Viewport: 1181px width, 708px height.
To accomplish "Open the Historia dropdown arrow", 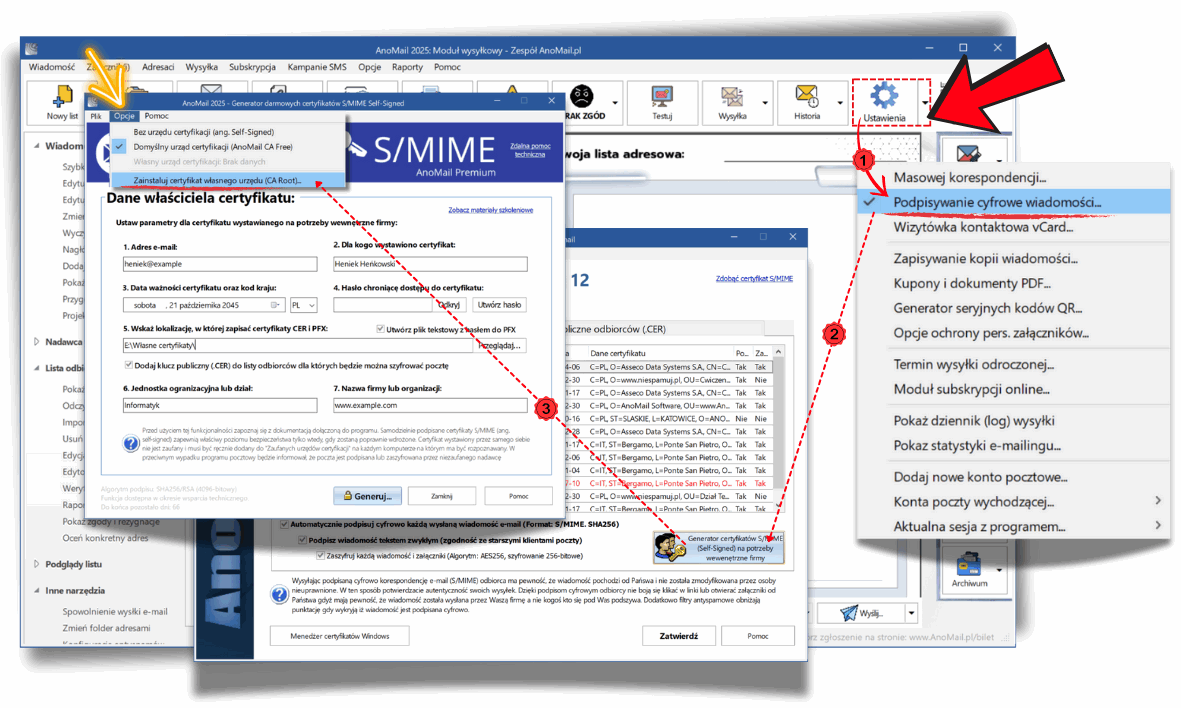I will coord(841,102).
